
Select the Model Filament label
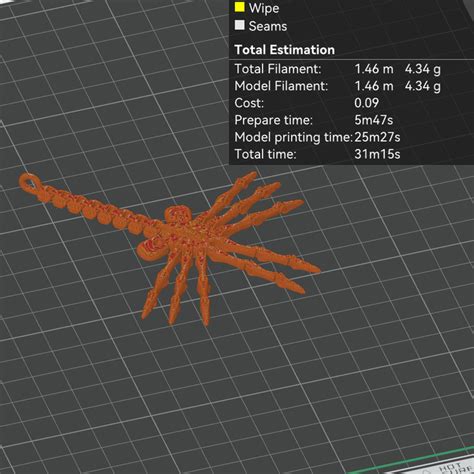(x=281, y=86)
